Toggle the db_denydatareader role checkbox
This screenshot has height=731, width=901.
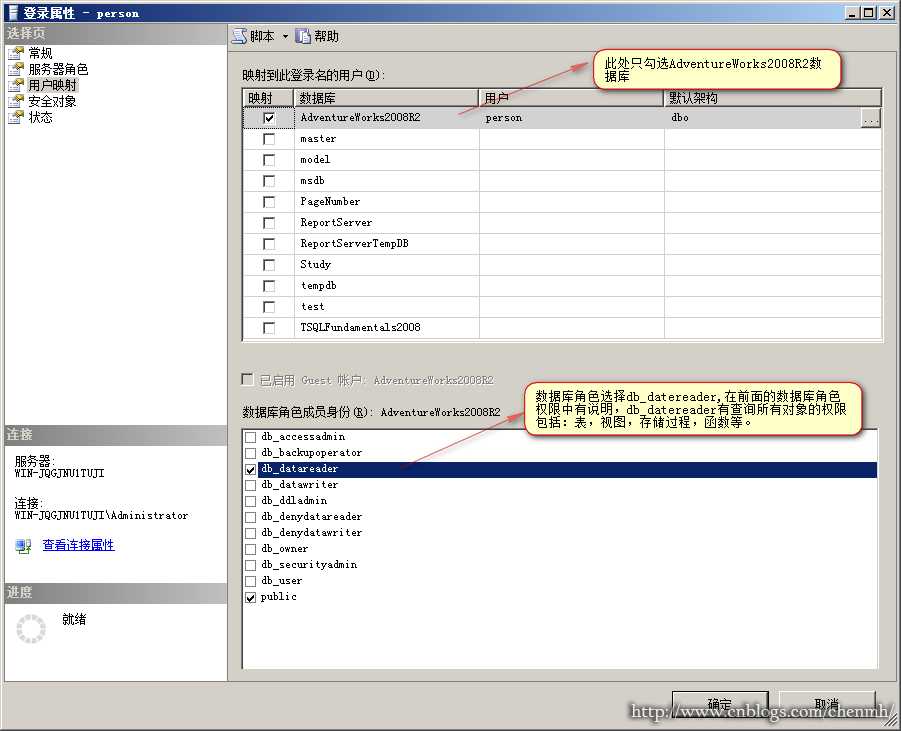pyautogui.click(x=251, y=517)
